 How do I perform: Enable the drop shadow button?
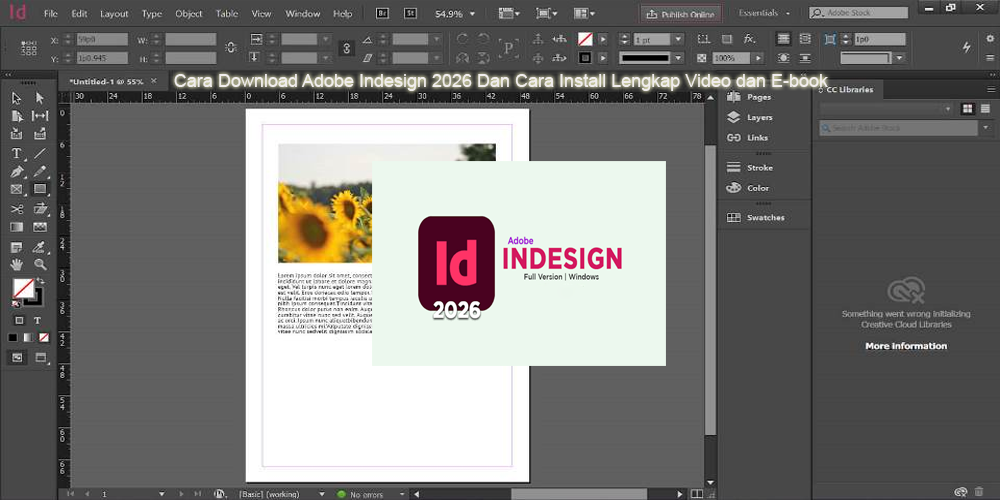726,39
